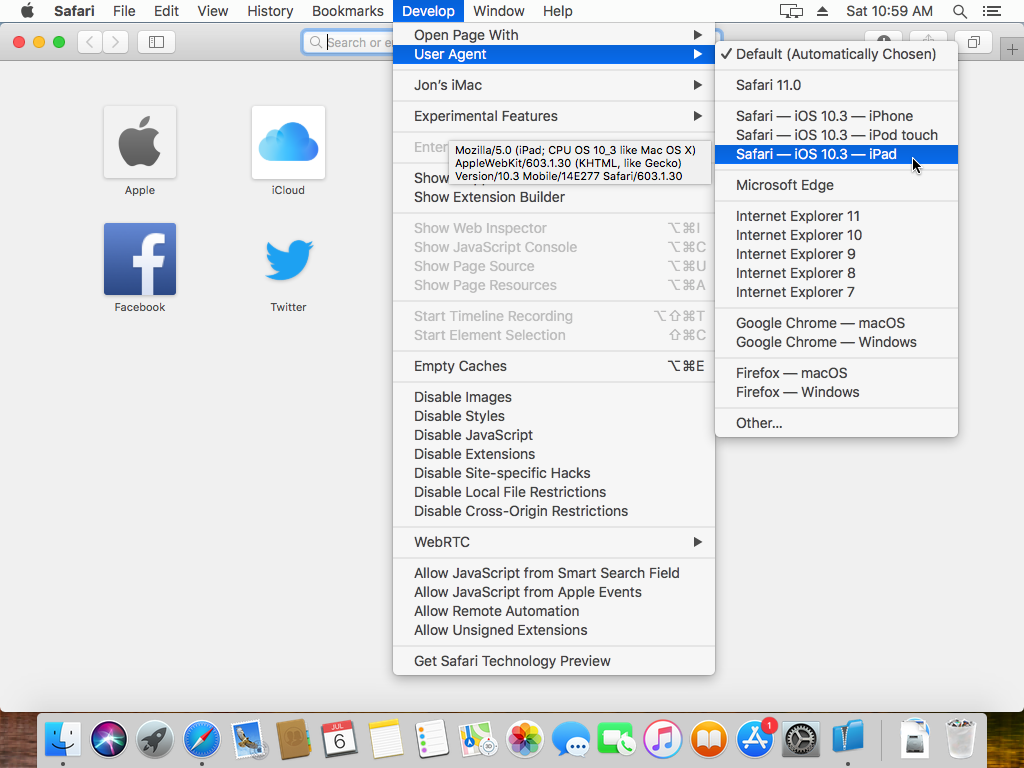The width and height of the screenshot is (1024, 768).
Task: Open the Apple favorite tile
Action: pyautogui.click(x=140, y=142)
